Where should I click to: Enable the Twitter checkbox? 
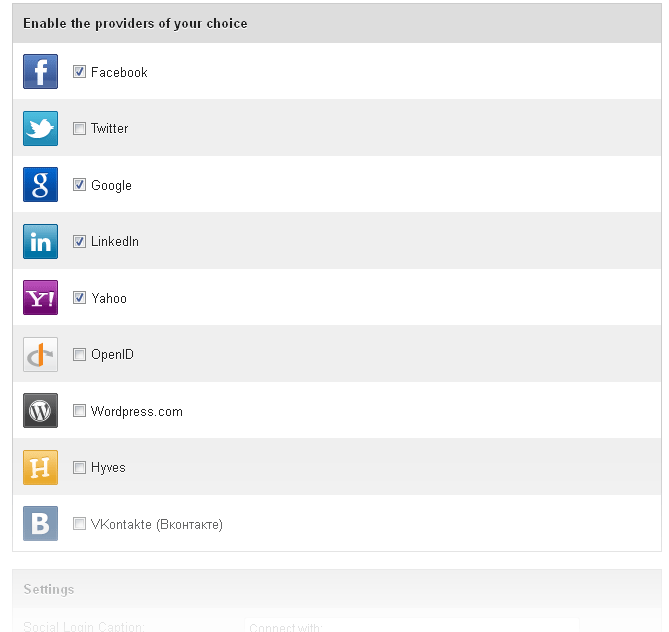point(80,128)
